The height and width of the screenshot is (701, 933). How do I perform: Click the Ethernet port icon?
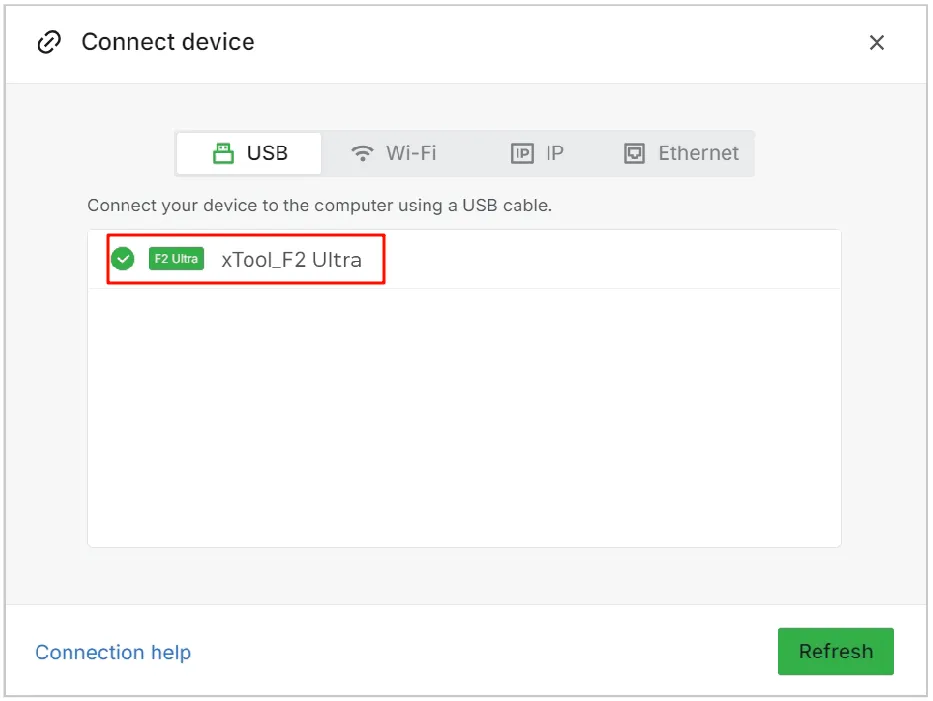click(x=634, y=153)
